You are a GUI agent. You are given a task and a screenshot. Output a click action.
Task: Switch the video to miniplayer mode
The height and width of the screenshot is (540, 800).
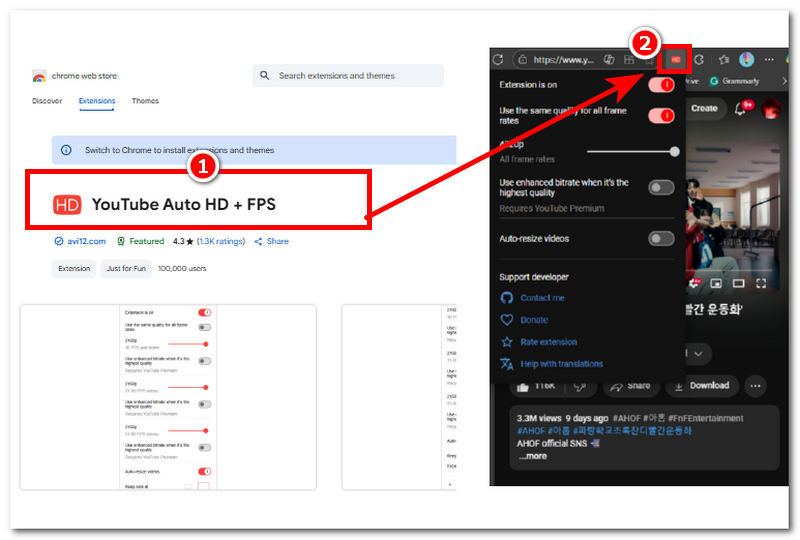click(x=716, y=283)
